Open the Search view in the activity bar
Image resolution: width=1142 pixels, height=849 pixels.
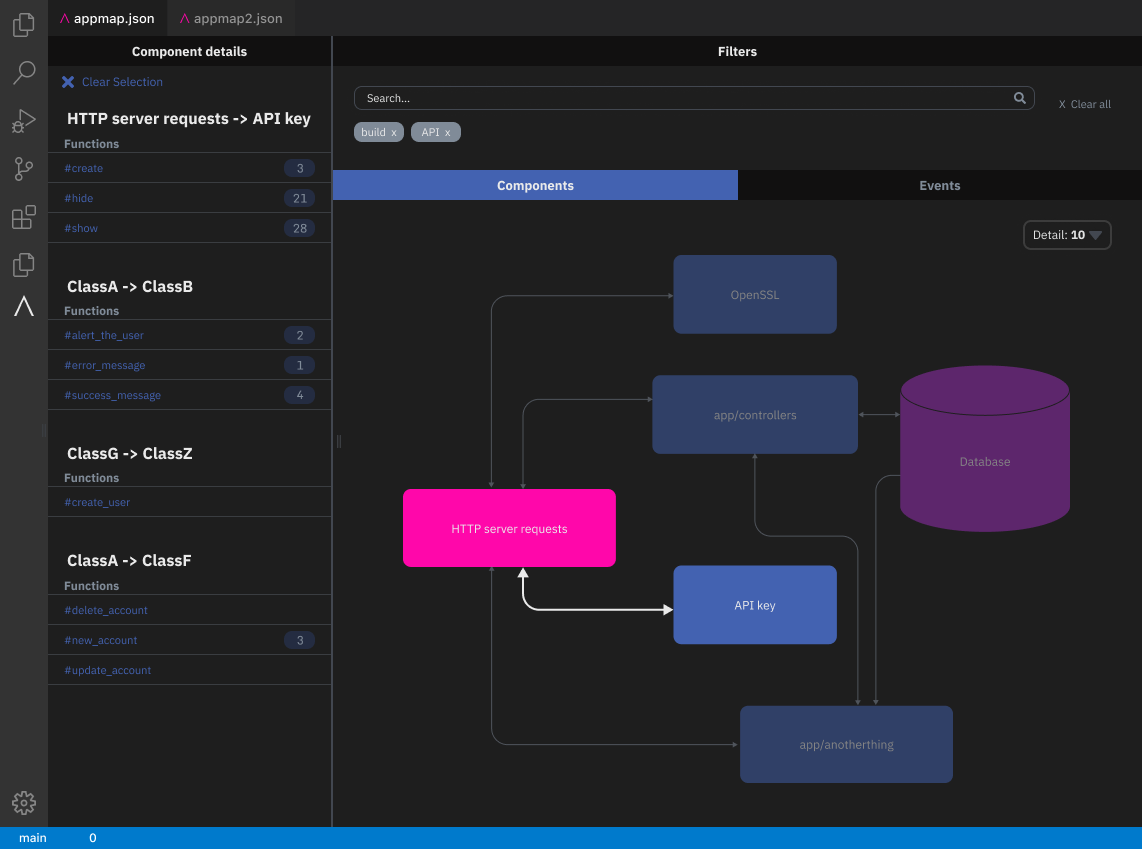pyautogui.click(x=23, y=72)
